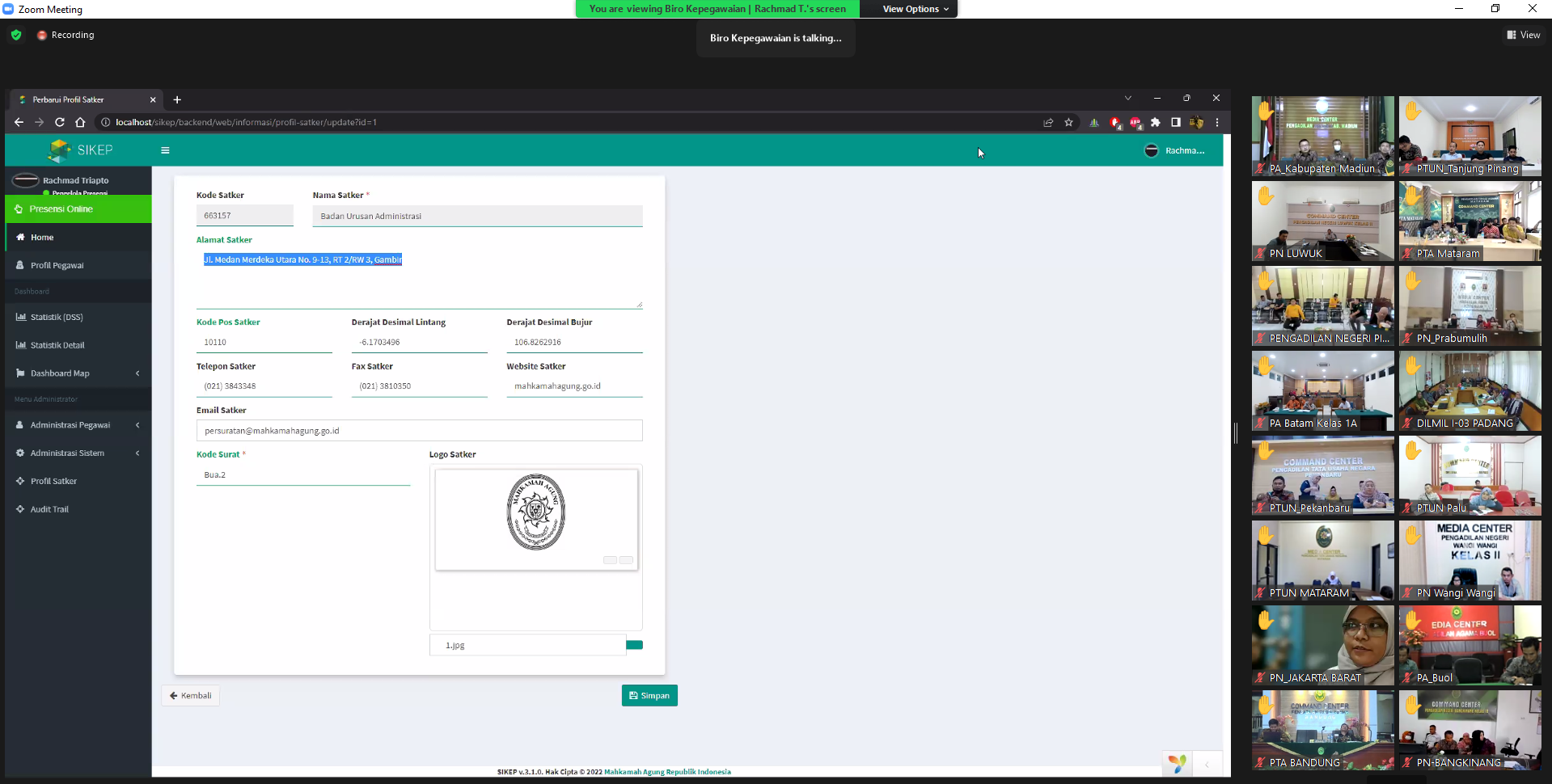Open the browser three-dot menu
Screen dimensions: 1552x784
coord(1216,123)
